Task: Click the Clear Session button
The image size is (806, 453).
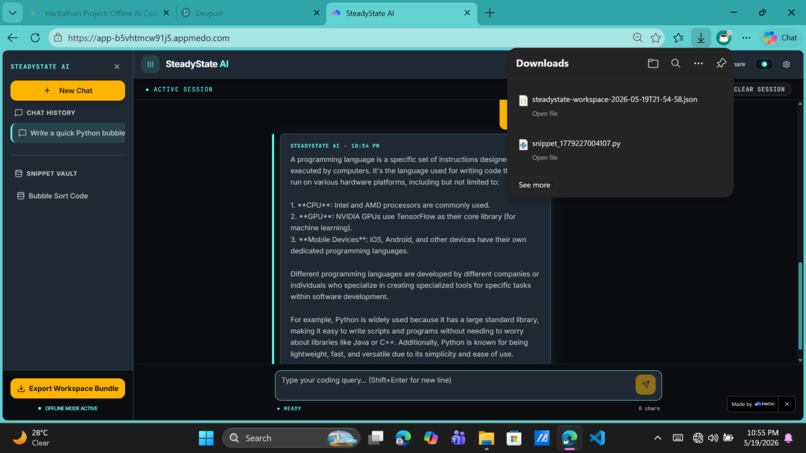Action: [759, 89]
